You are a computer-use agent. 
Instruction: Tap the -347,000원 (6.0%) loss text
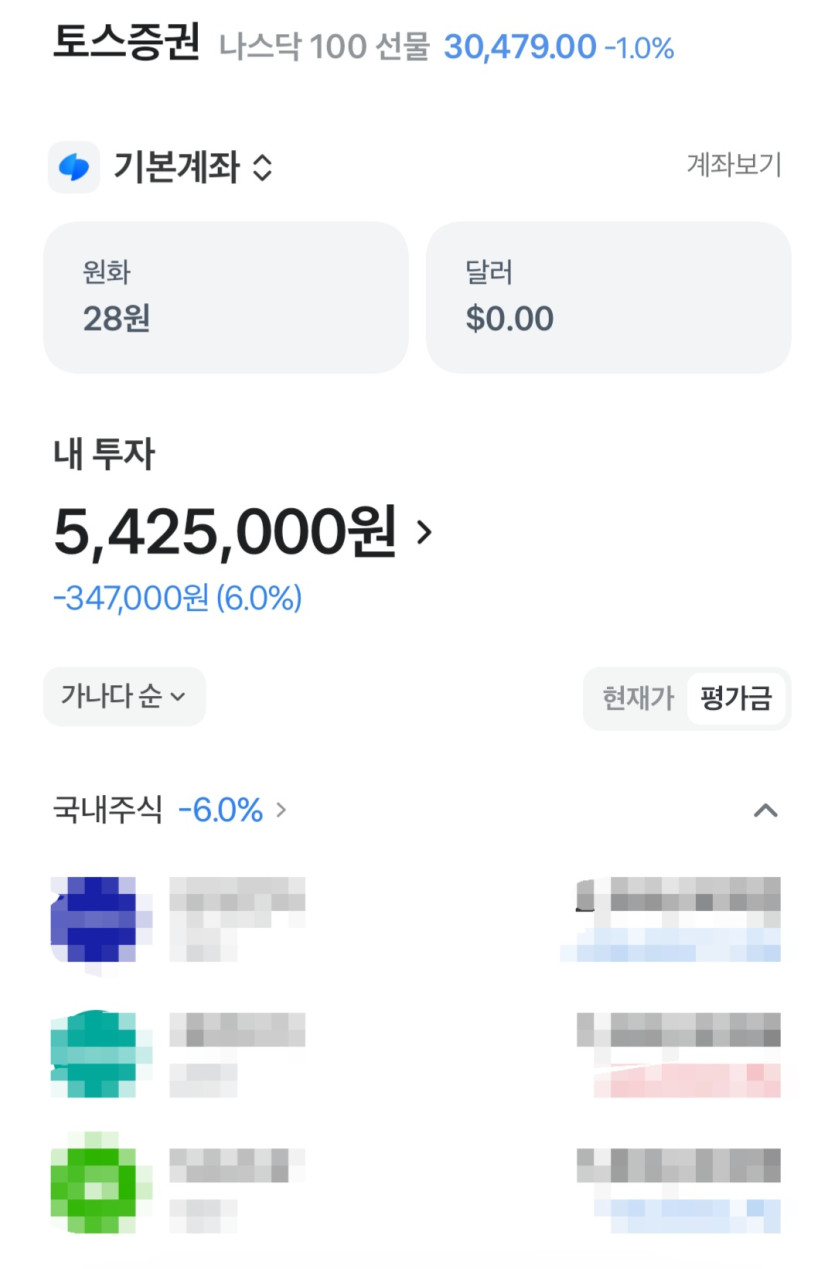coord(177,598)
